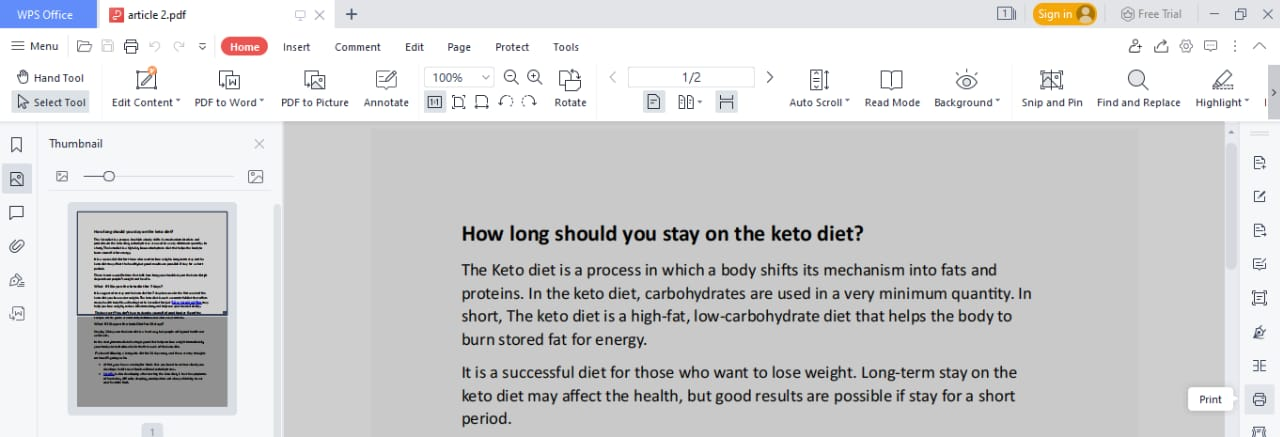Open Find and Replace
1280x437 pixels.
[1138, 88]
